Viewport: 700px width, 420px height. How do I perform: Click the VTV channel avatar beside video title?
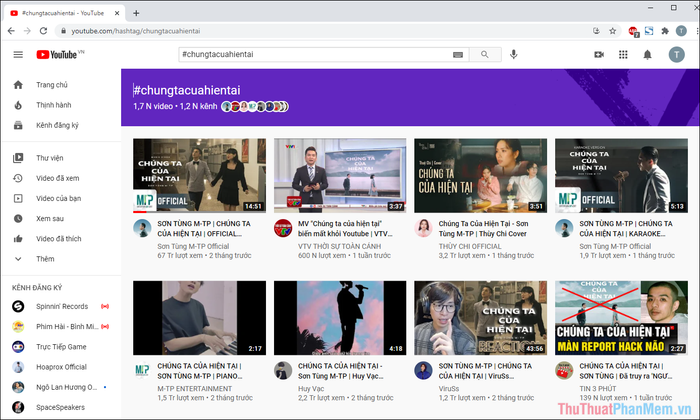tap(283, 228)
